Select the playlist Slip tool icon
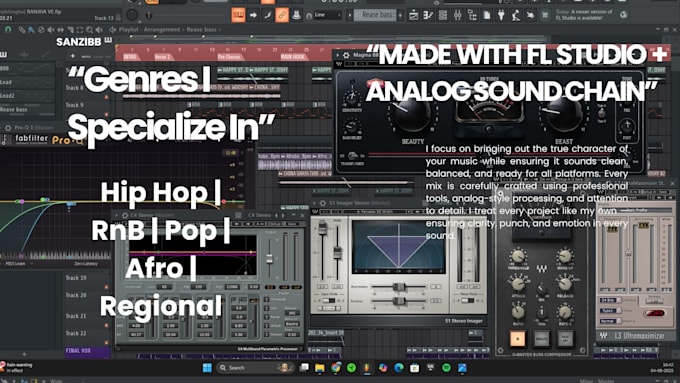The width and height of the screenshot is (680, 383). [x=60, y=30]
